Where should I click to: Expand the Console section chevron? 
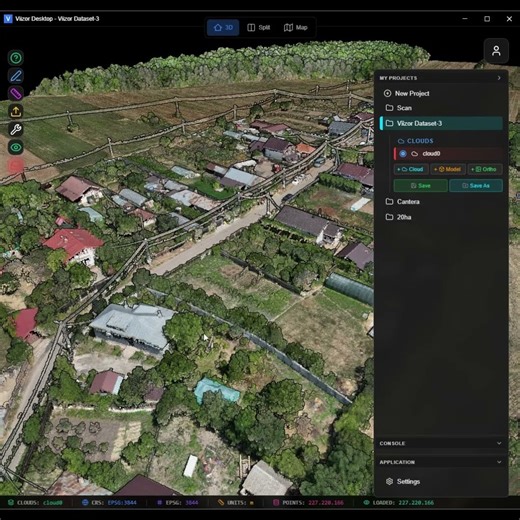499,443
